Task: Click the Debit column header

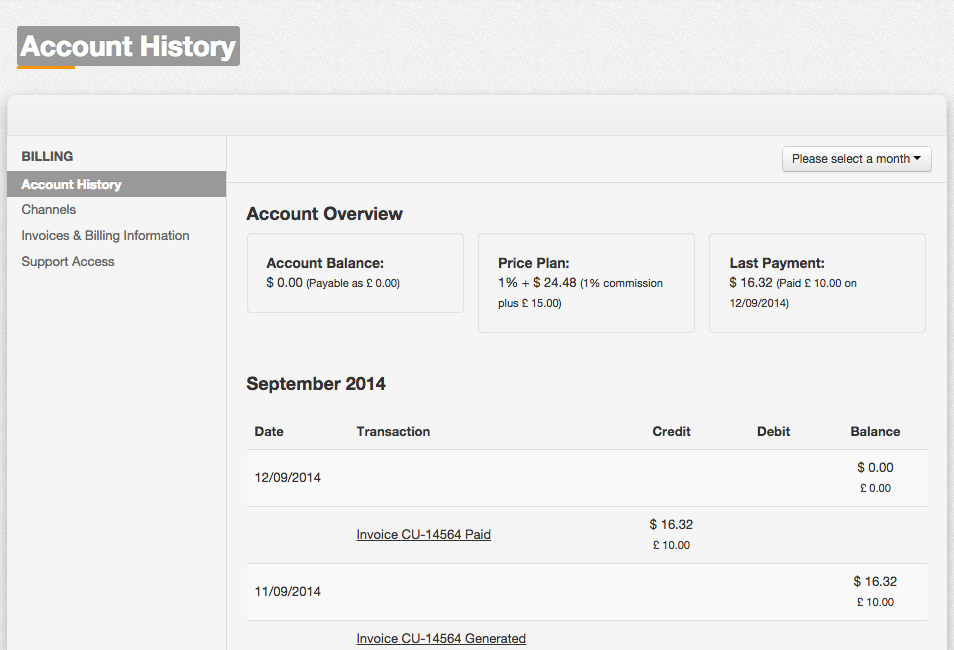Action: [x=773, y=432]
